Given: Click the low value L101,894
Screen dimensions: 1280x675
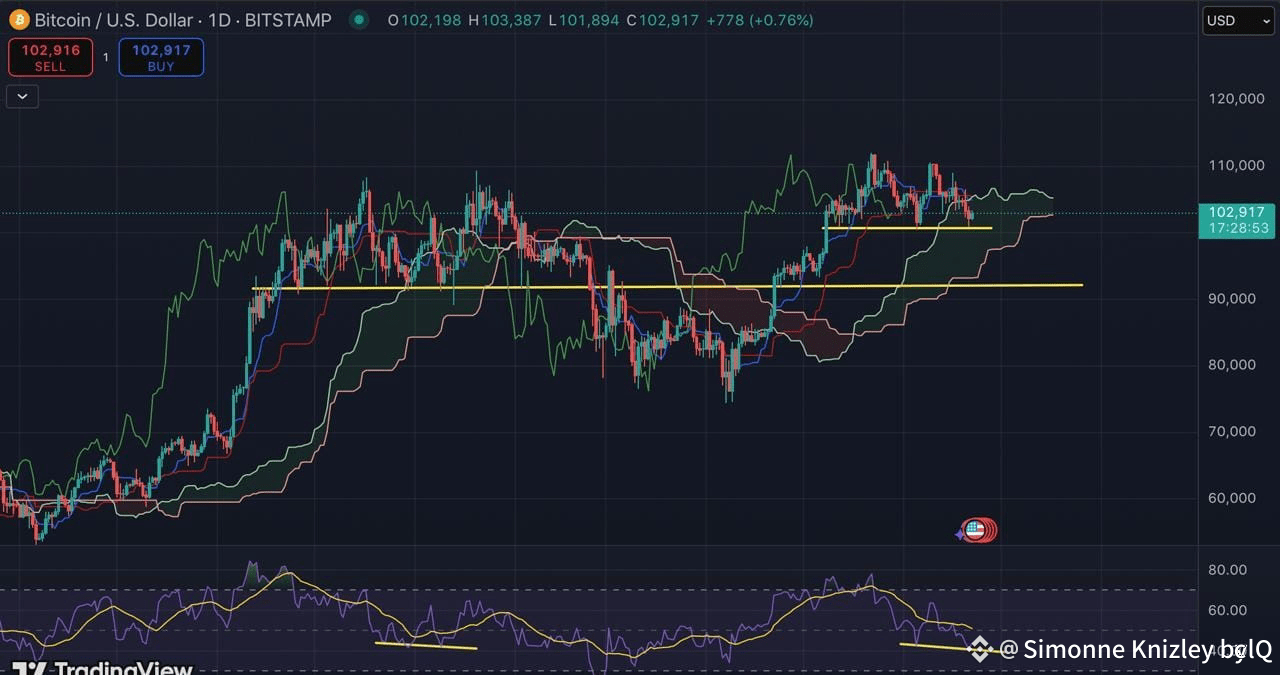Looking at the screenshot, I should click(x=584, y=20).
